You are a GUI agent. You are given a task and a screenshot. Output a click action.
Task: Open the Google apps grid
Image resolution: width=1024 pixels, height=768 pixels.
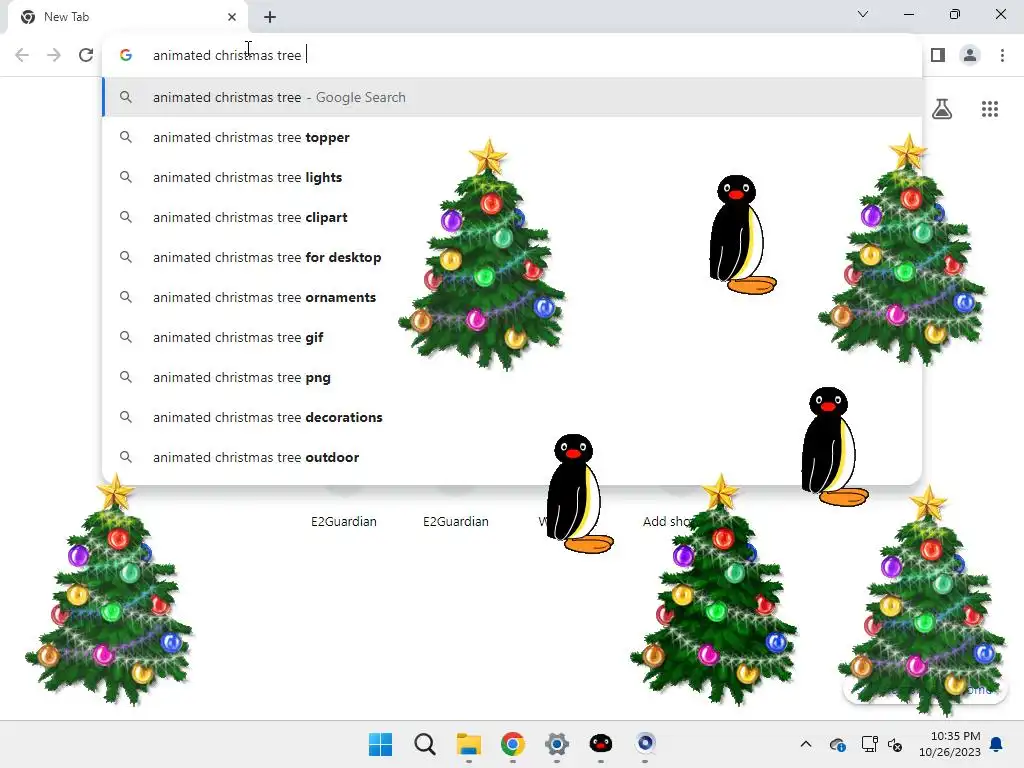990,108
